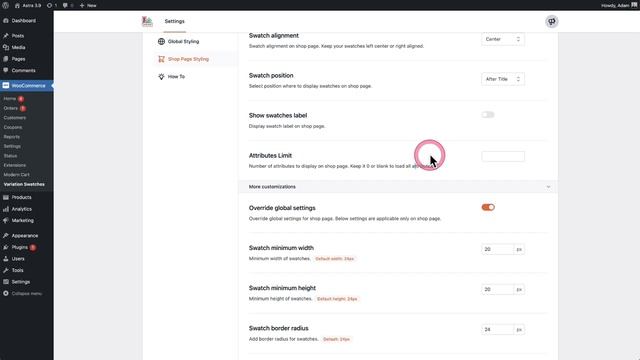Open WooCommerce Settings submenu item

click(x=12, y=146)
